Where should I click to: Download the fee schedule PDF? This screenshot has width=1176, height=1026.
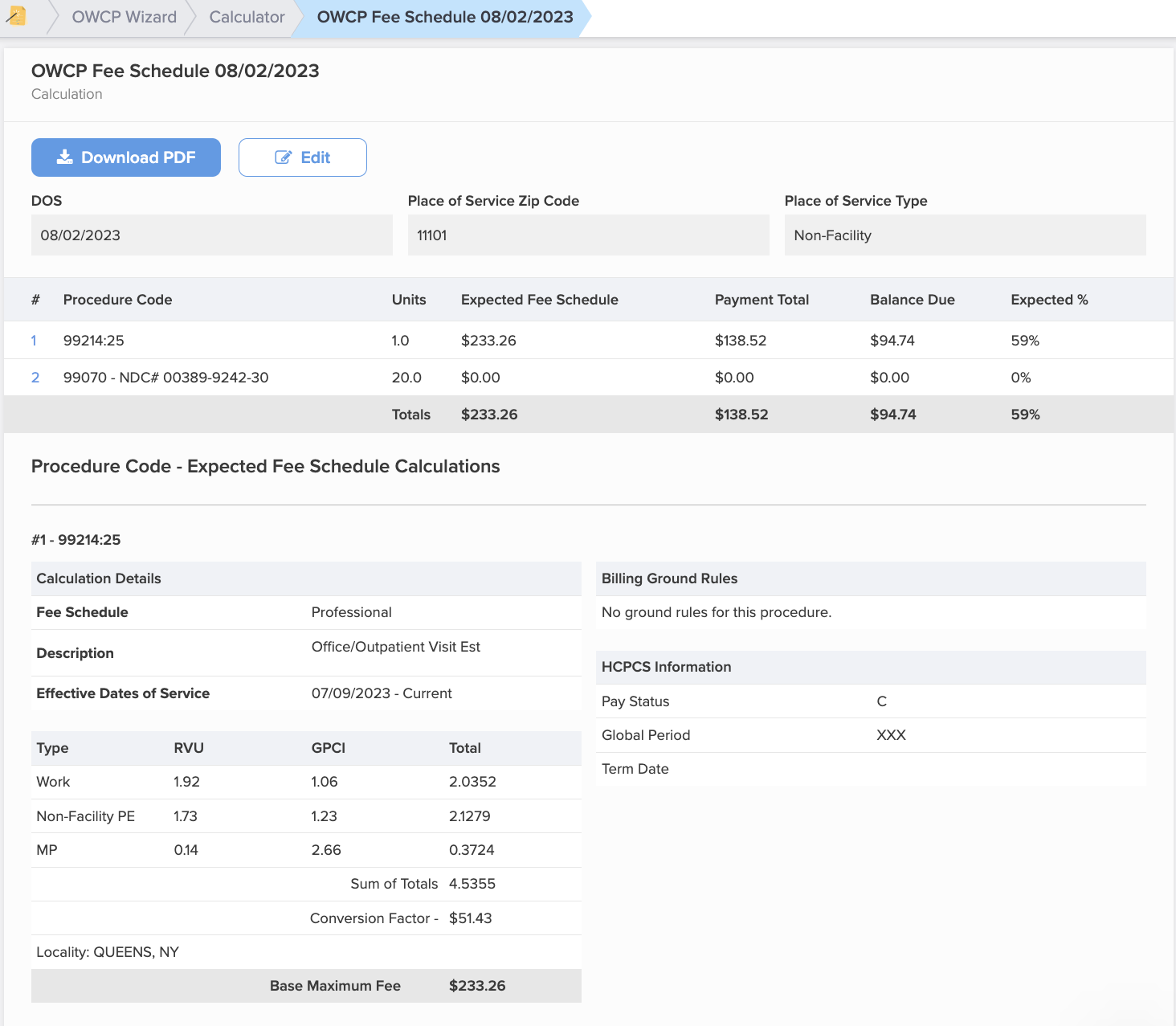coord(126,157)
